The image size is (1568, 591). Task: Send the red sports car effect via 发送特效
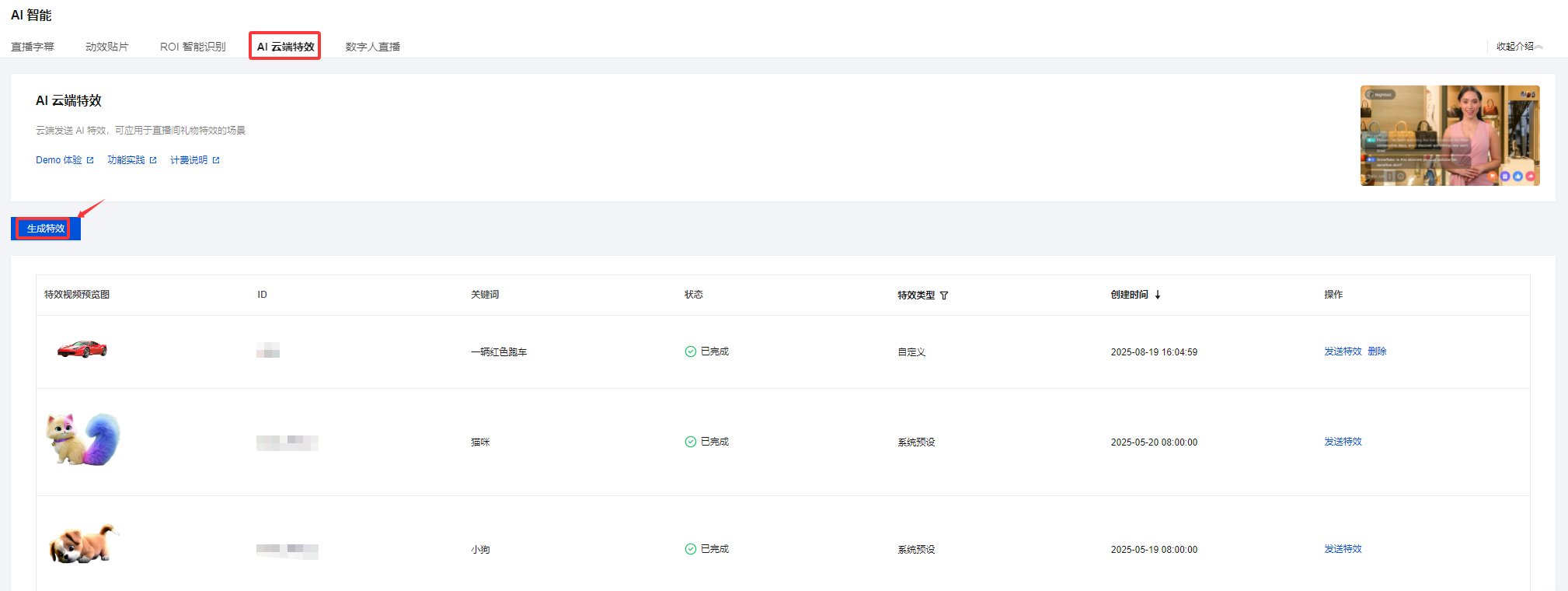tap(1343, 351)
